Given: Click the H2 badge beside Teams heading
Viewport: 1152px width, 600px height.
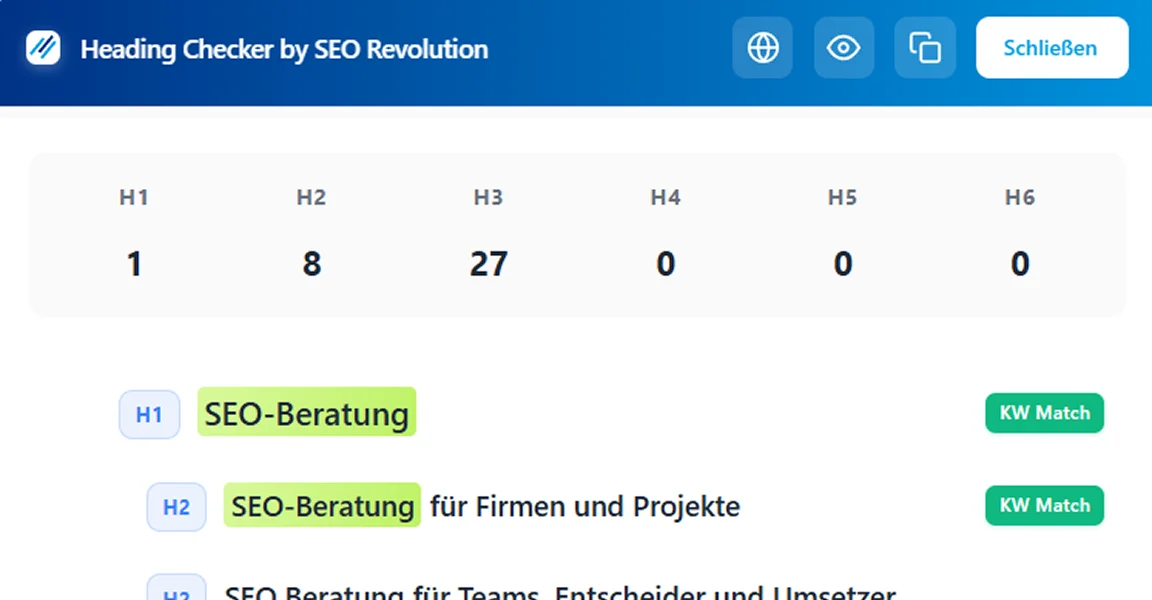Looking at the screenshot, I should pyautogui.click(x=176, y=592).
